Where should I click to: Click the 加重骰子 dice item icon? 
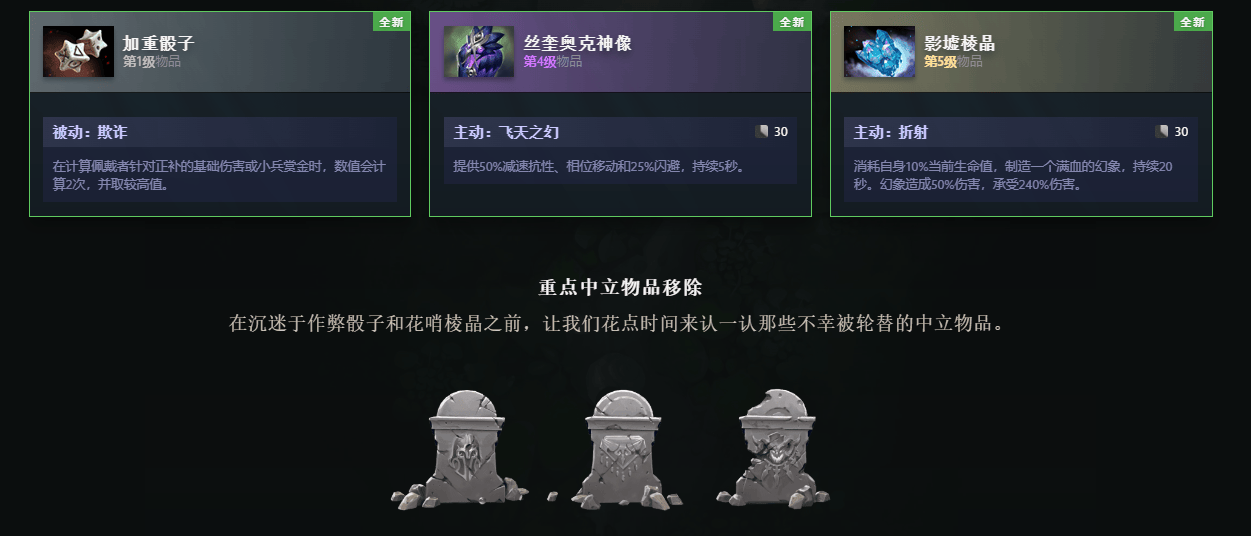[x=78, y=51]
